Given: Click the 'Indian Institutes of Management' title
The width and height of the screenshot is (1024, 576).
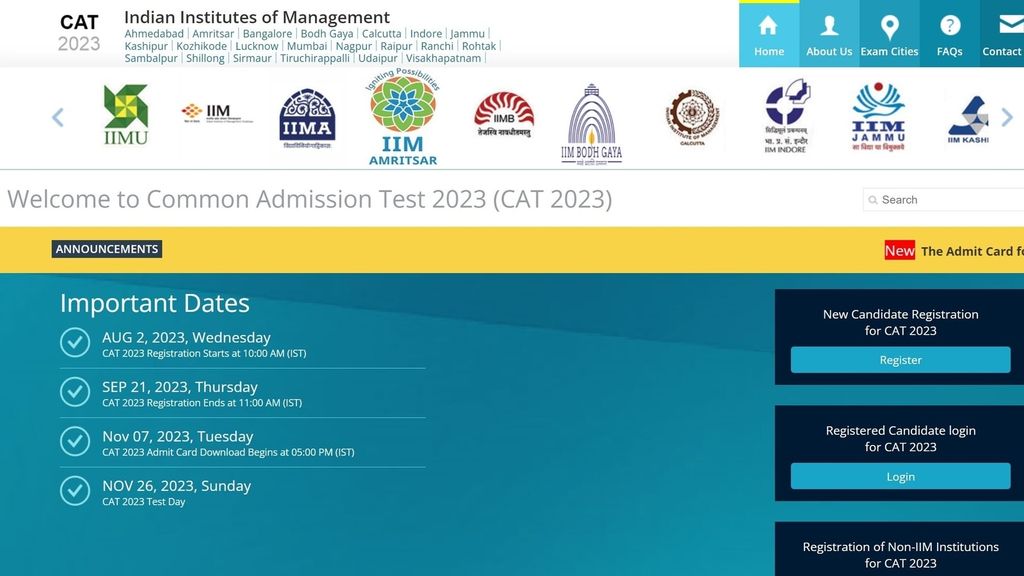Looking at the screenshot, I should pyautogui.click(x=257, y=17).
